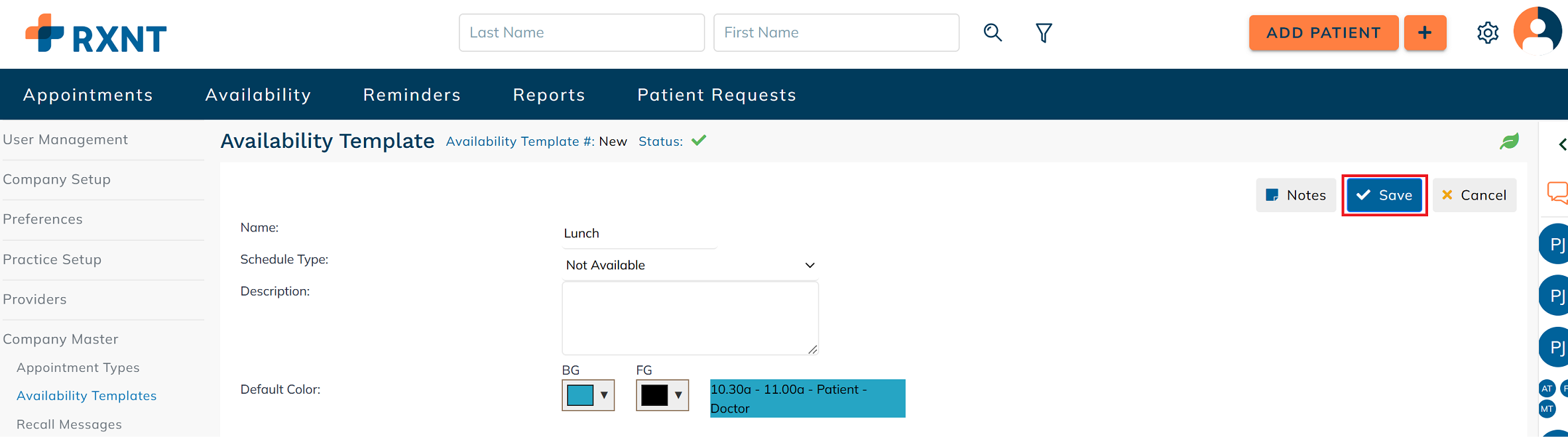Click the Description text area

point(690,318)
